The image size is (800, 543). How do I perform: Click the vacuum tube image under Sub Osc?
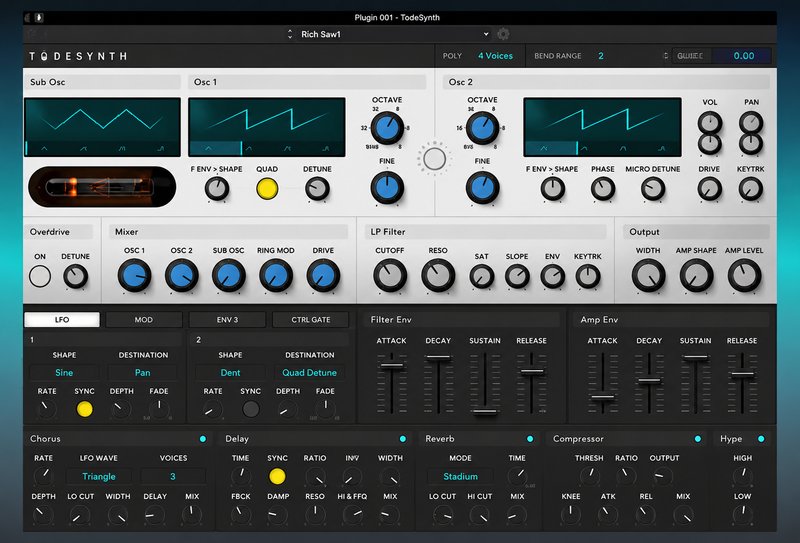click(102, 187)
